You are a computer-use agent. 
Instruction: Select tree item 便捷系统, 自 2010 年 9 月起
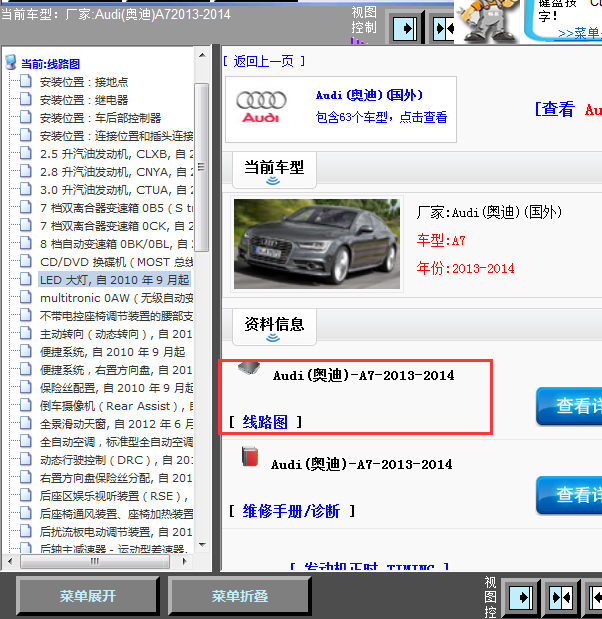[113, 352]
